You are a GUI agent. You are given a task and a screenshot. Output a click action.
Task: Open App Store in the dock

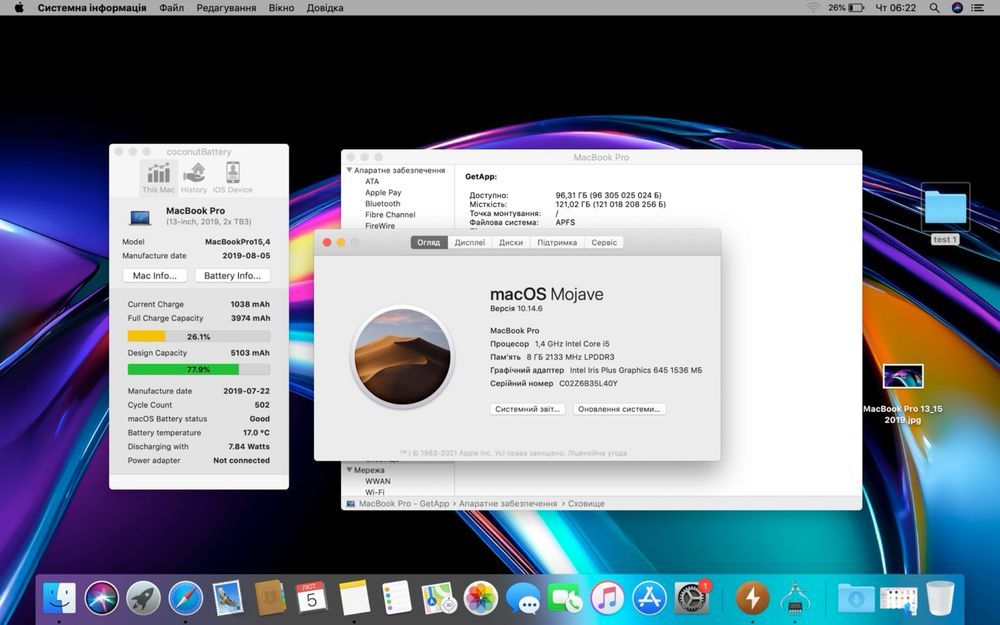point(649,599)
